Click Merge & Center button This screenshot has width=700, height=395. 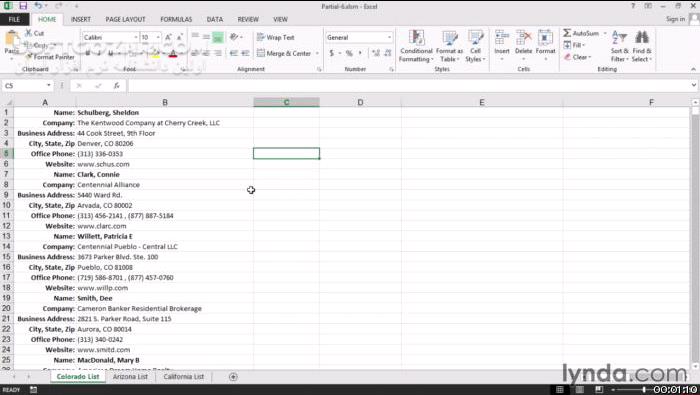click(284, 53)
